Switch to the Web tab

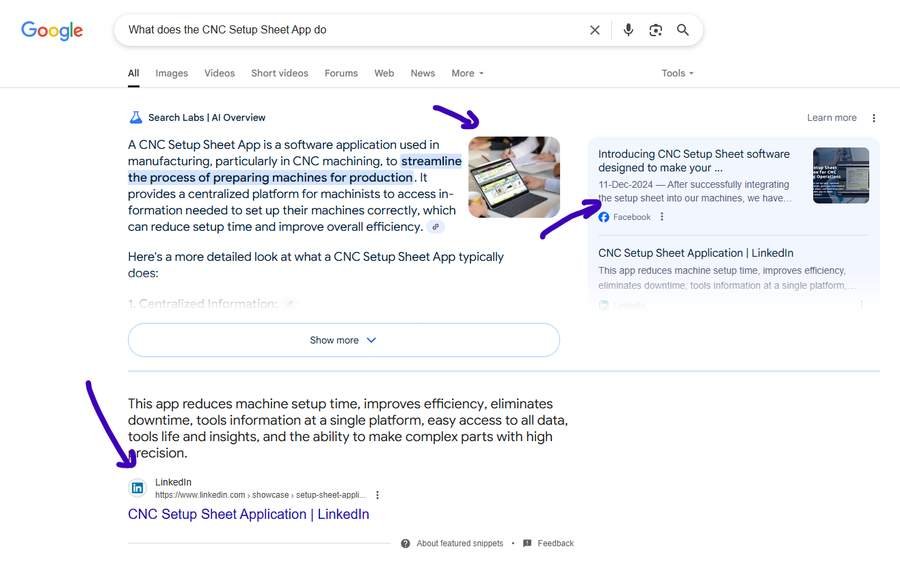(x=384, y=73)
